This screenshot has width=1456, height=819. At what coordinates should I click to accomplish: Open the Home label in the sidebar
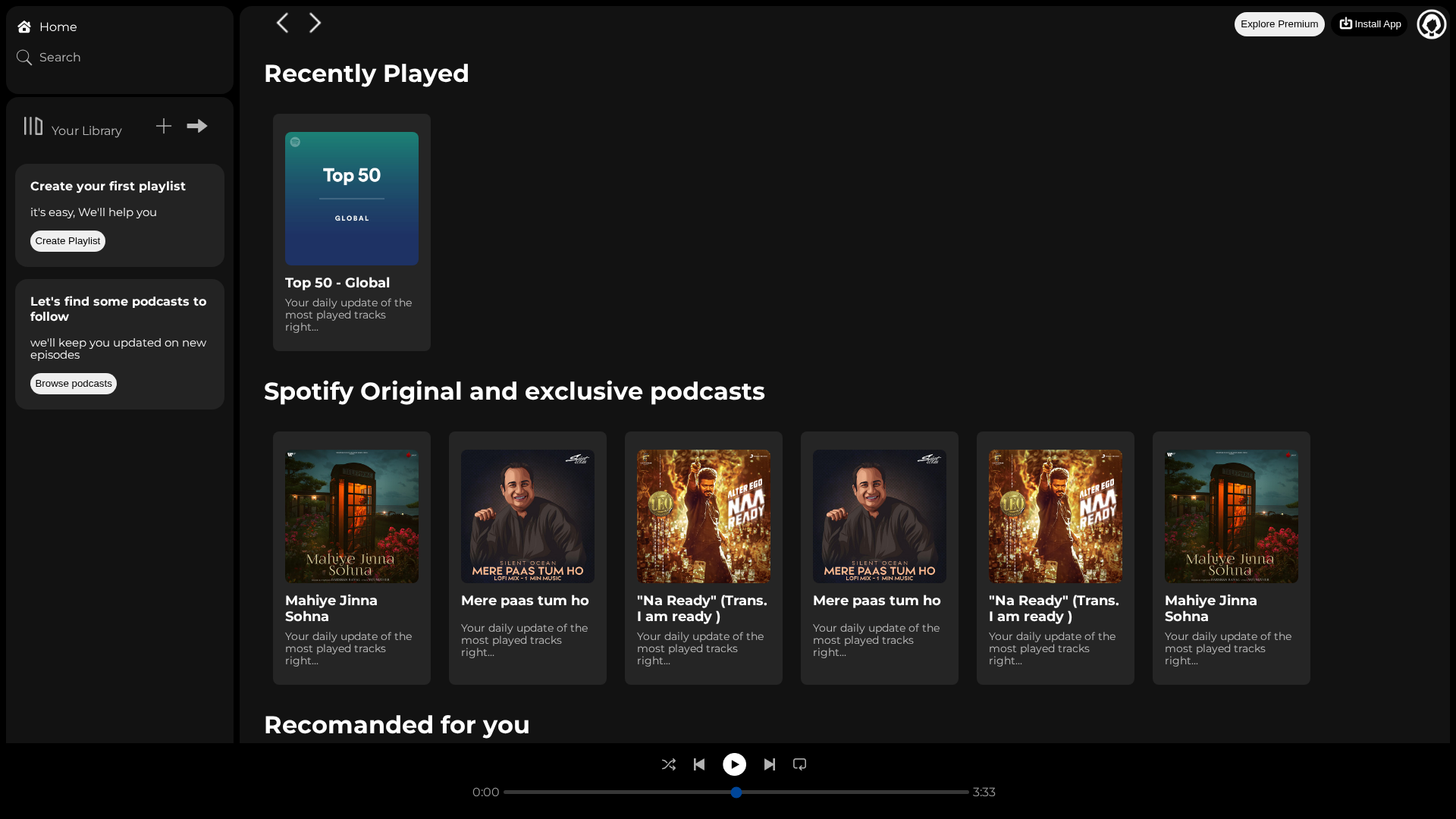[58, 27]
